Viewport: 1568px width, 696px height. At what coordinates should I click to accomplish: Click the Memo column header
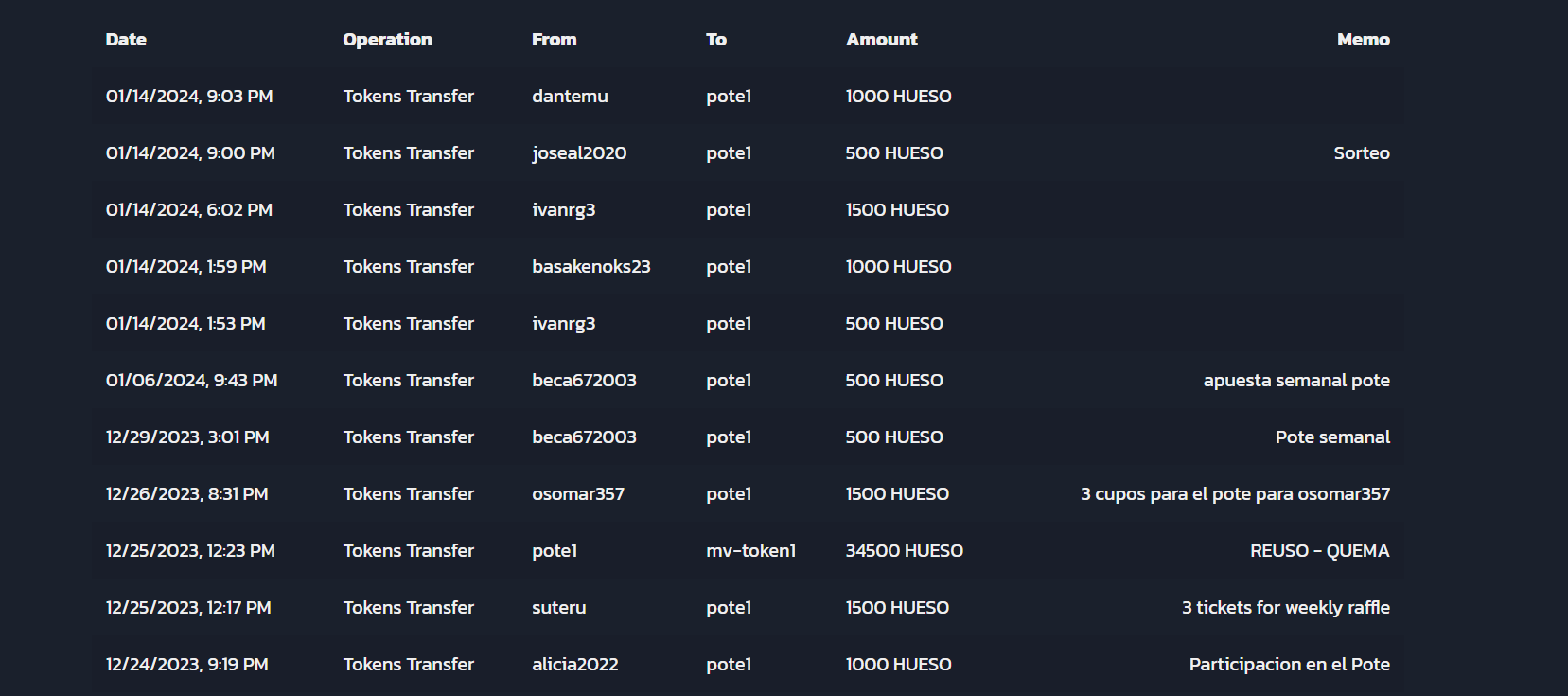[x=1363, y=40]
